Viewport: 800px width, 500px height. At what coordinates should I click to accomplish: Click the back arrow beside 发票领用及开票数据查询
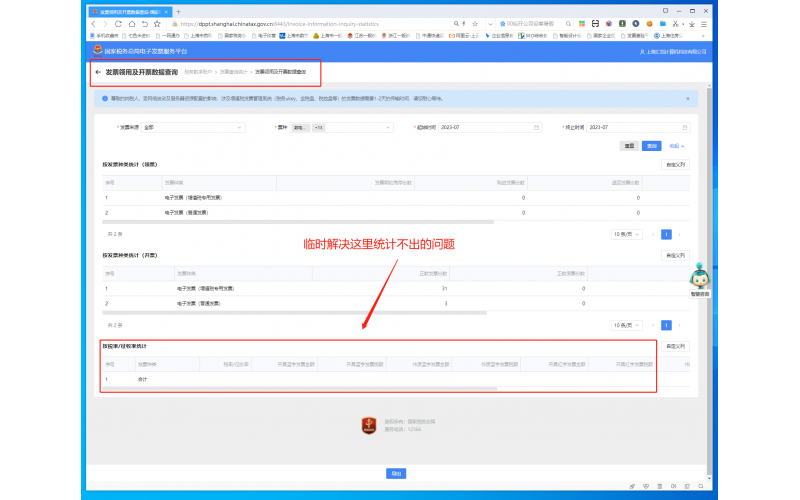(97, 72)
